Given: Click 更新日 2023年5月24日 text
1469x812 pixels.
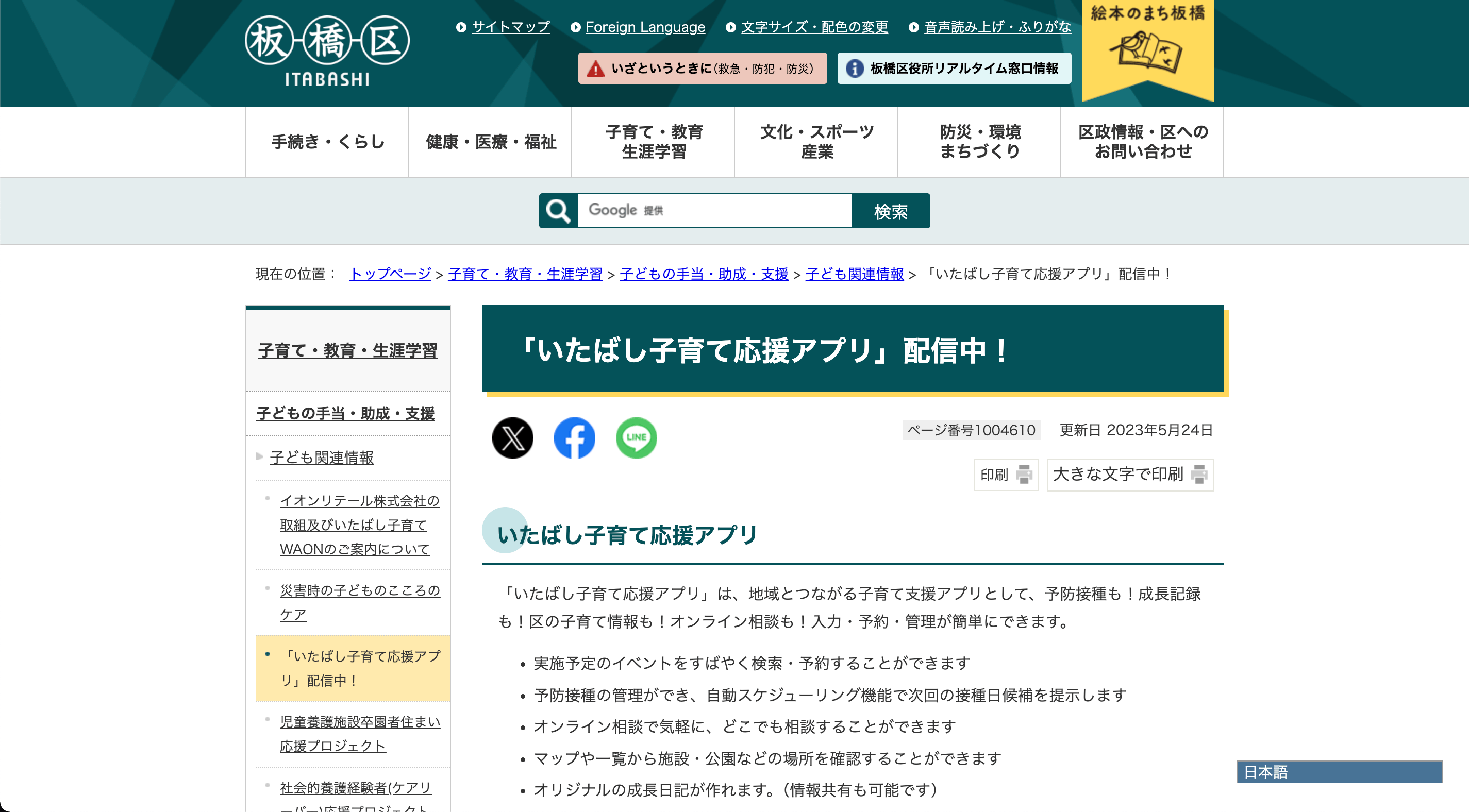Looking at the screenshot, I should tap(1136, 430).
